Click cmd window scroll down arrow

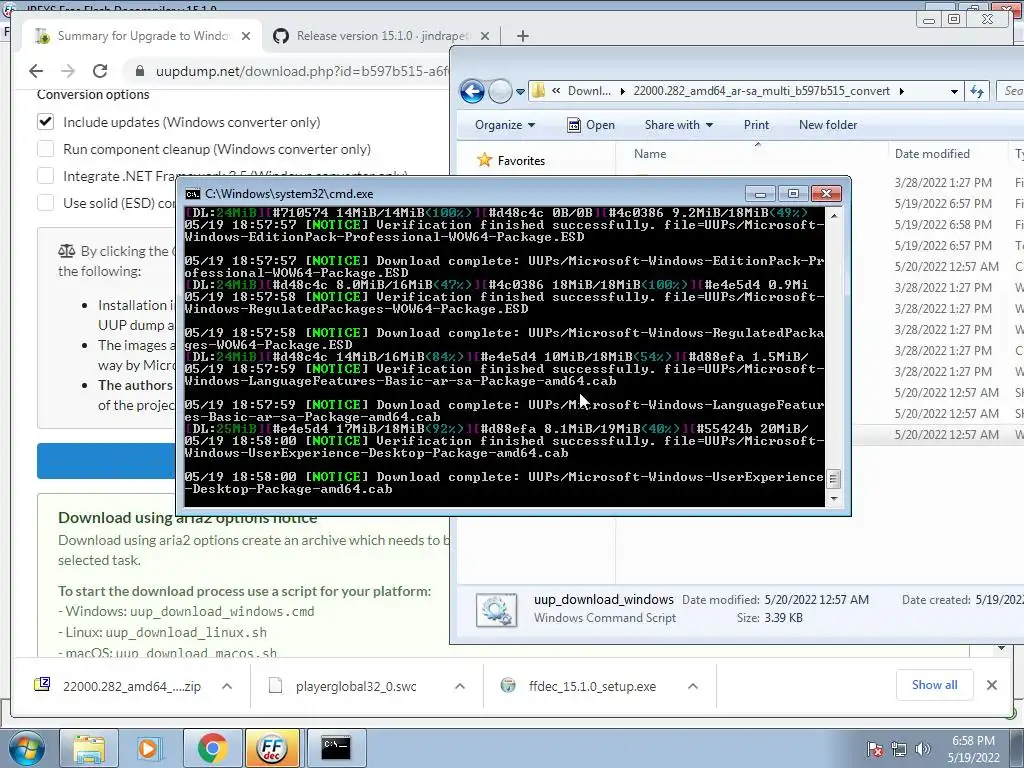pos(833,499)
